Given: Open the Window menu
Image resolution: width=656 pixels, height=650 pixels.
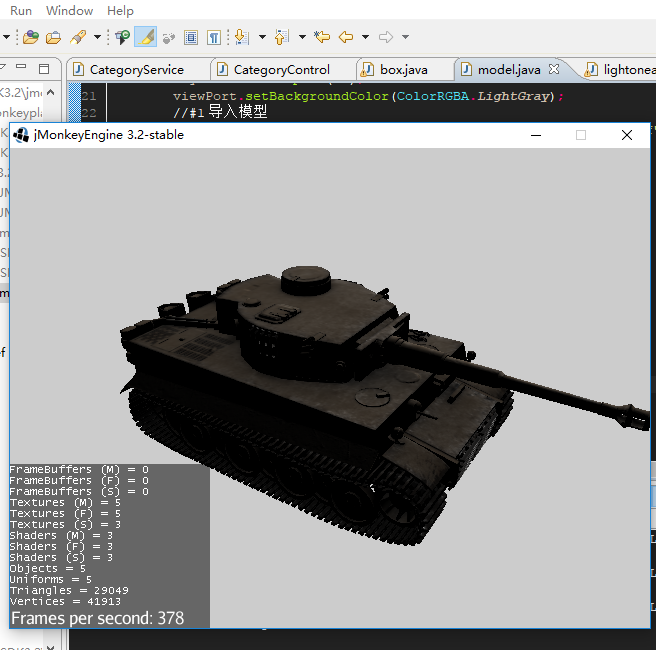Looking at the screenshot, I should coord(69,10).
